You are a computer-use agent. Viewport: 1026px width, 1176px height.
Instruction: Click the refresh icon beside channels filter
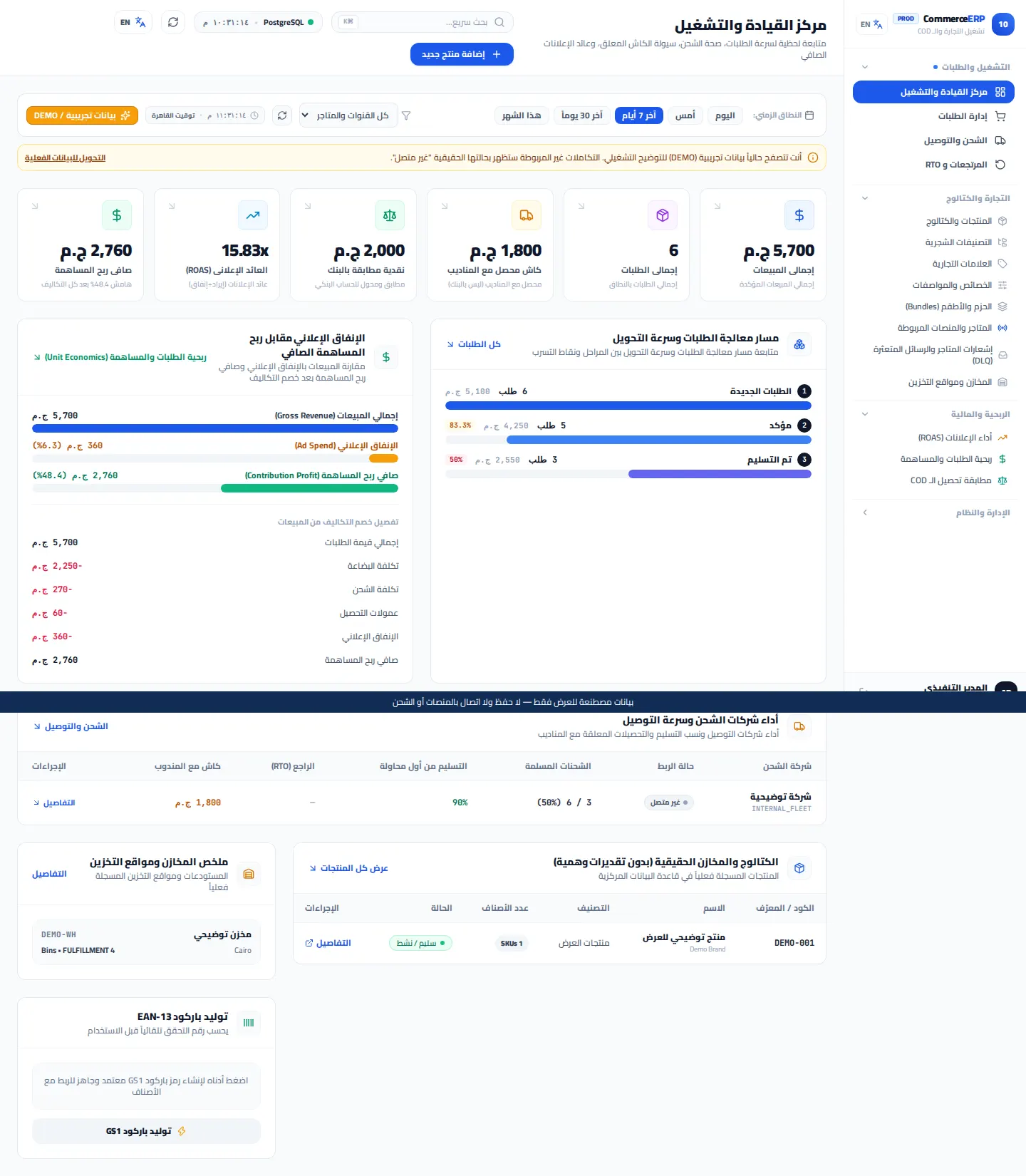pyautogui.click(x=283, y=115)
